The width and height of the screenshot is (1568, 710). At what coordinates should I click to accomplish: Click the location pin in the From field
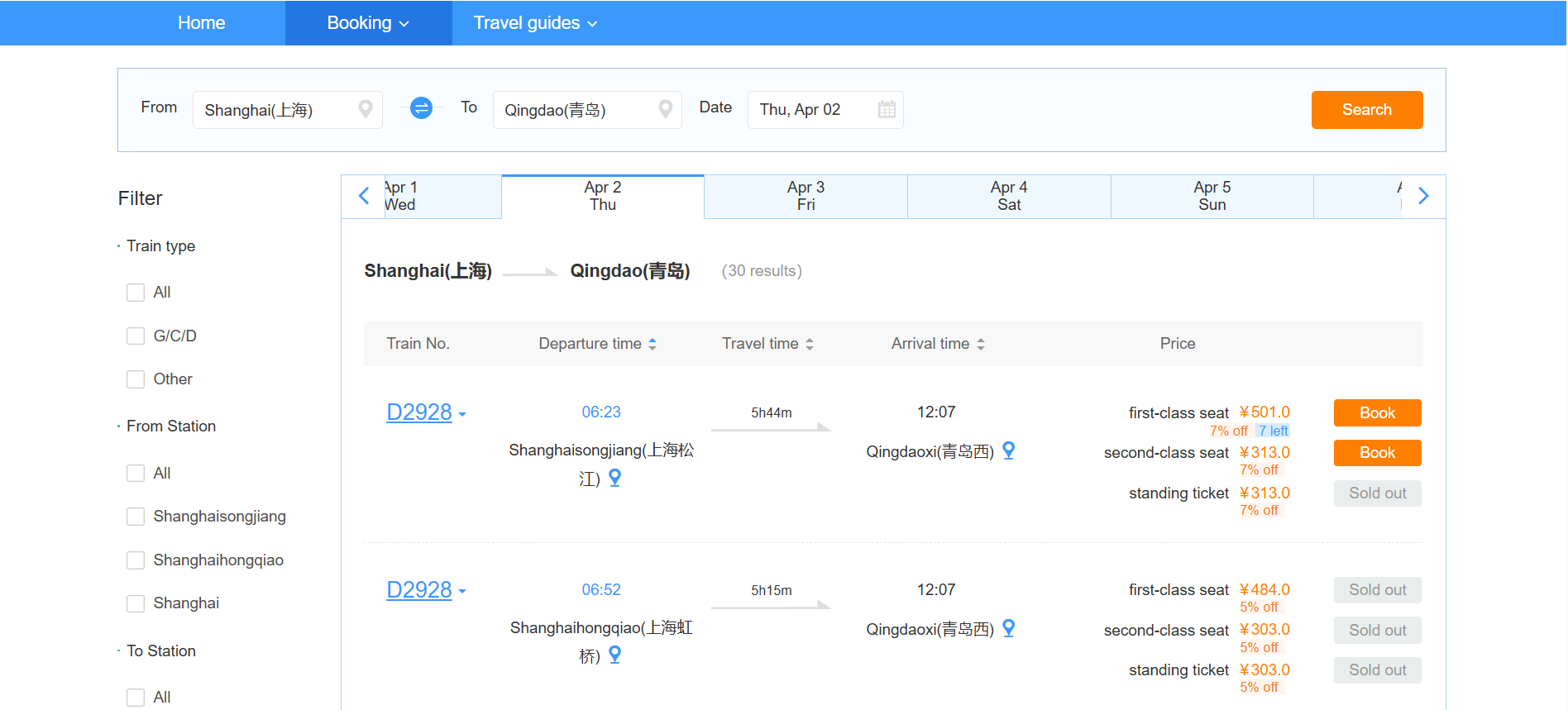tap(365, 109)
